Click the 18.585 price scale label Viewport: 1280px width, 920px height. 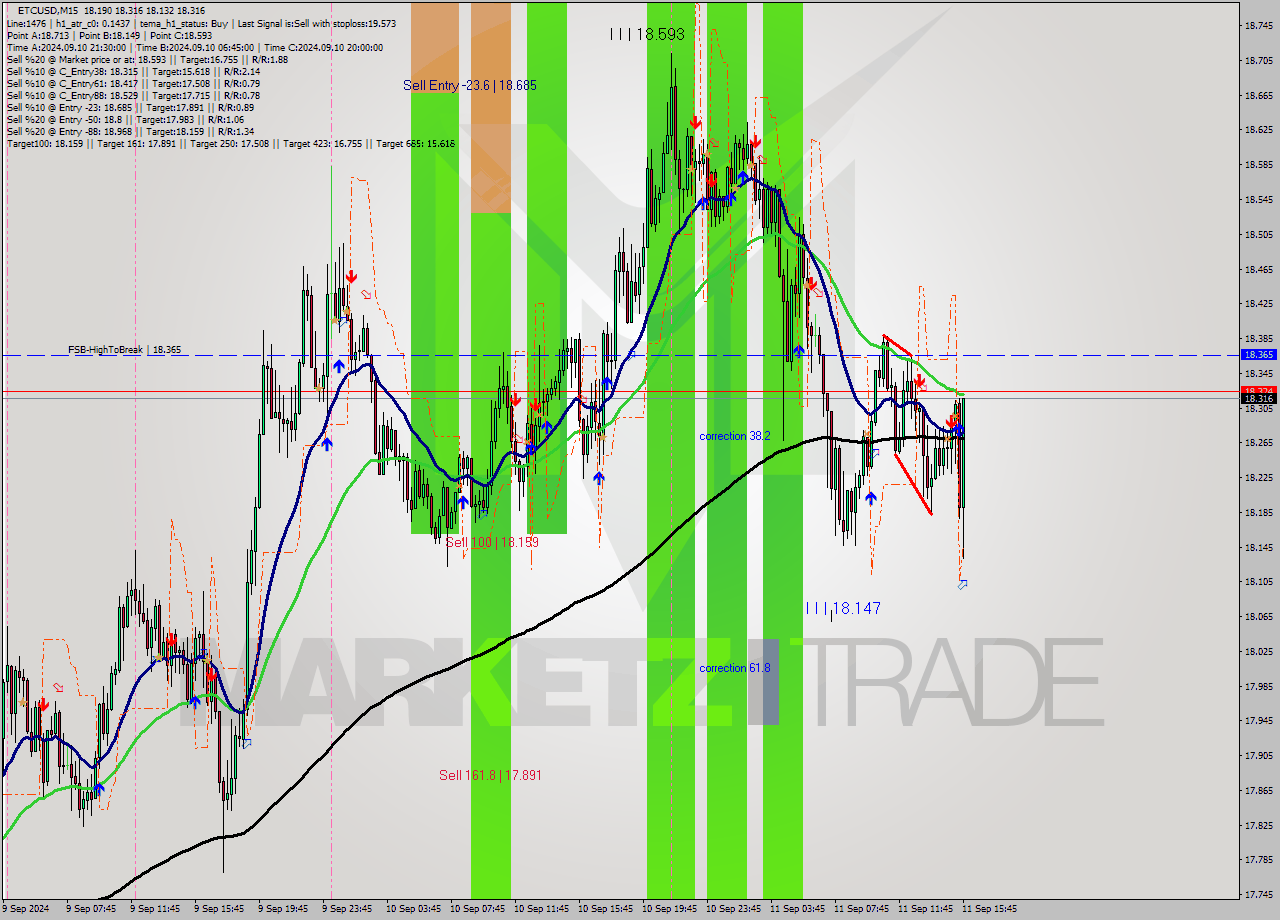click(1258, 165)
